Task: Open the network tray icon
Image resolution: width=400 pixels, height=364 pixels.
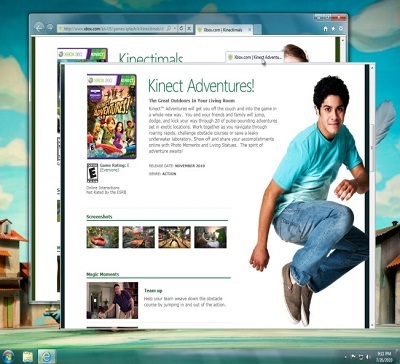Action: pos(361,357)
